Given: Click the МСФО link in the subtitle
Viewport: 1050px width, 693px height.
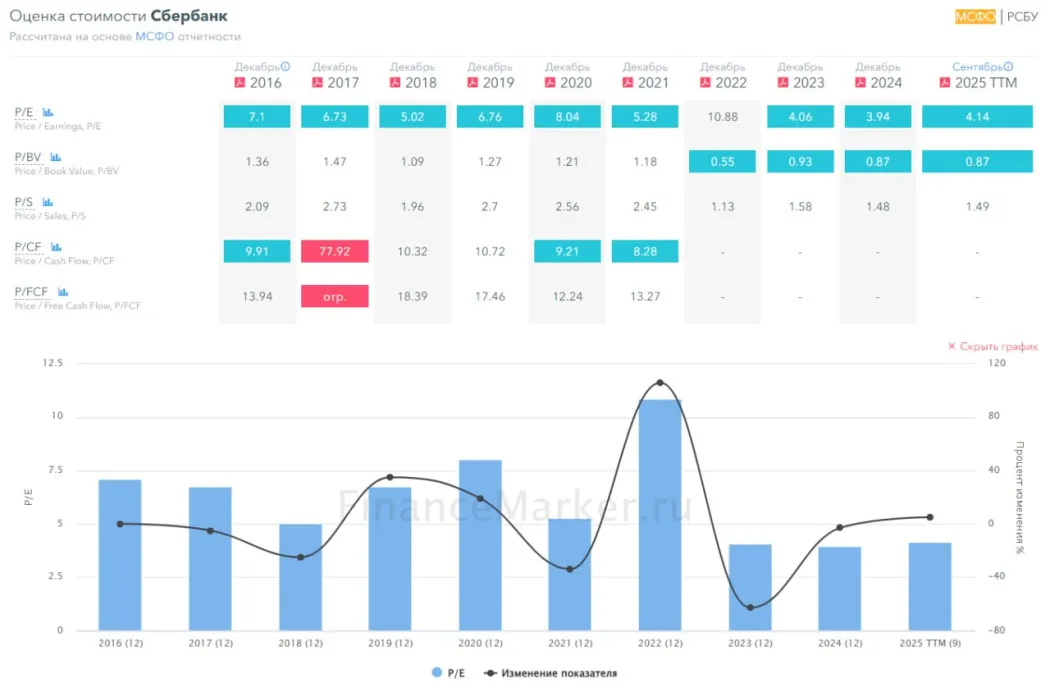Looking at the screenshot, I should pos(154,36).
